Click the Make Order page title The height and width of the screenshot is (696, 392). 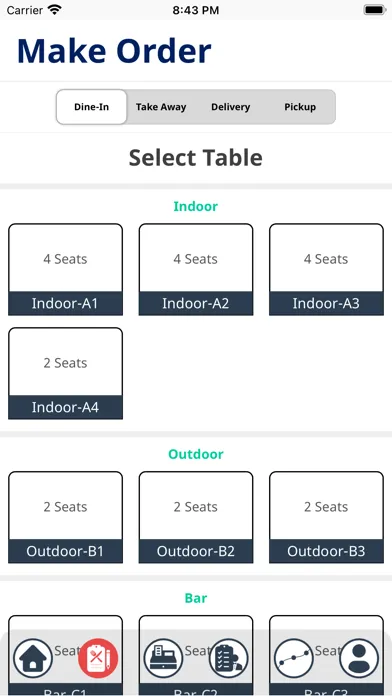(x=114, y=51)
